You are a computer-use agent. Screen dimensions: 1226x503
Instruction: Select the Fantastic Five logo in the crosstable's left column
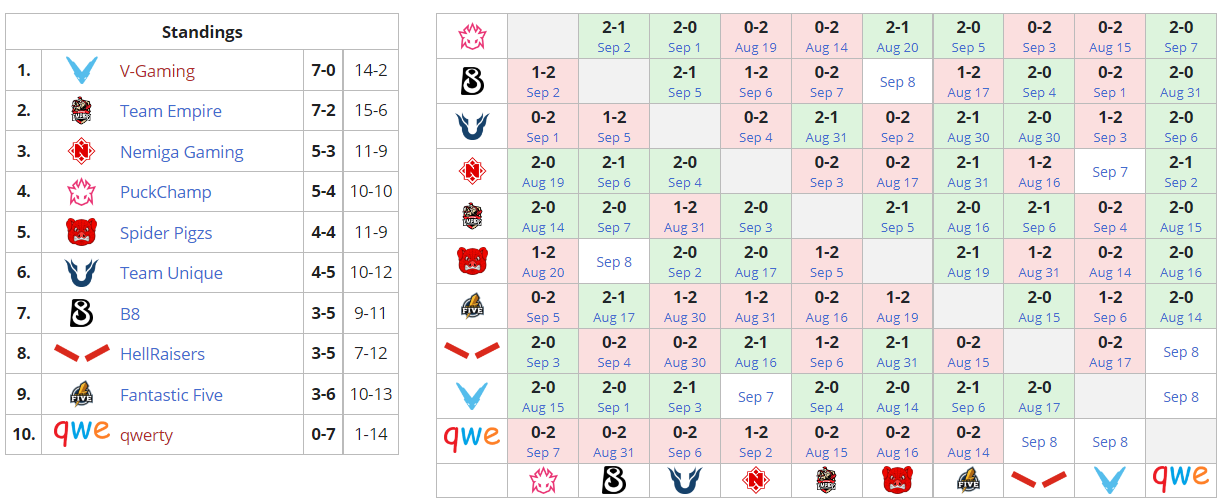click(472, 307)
